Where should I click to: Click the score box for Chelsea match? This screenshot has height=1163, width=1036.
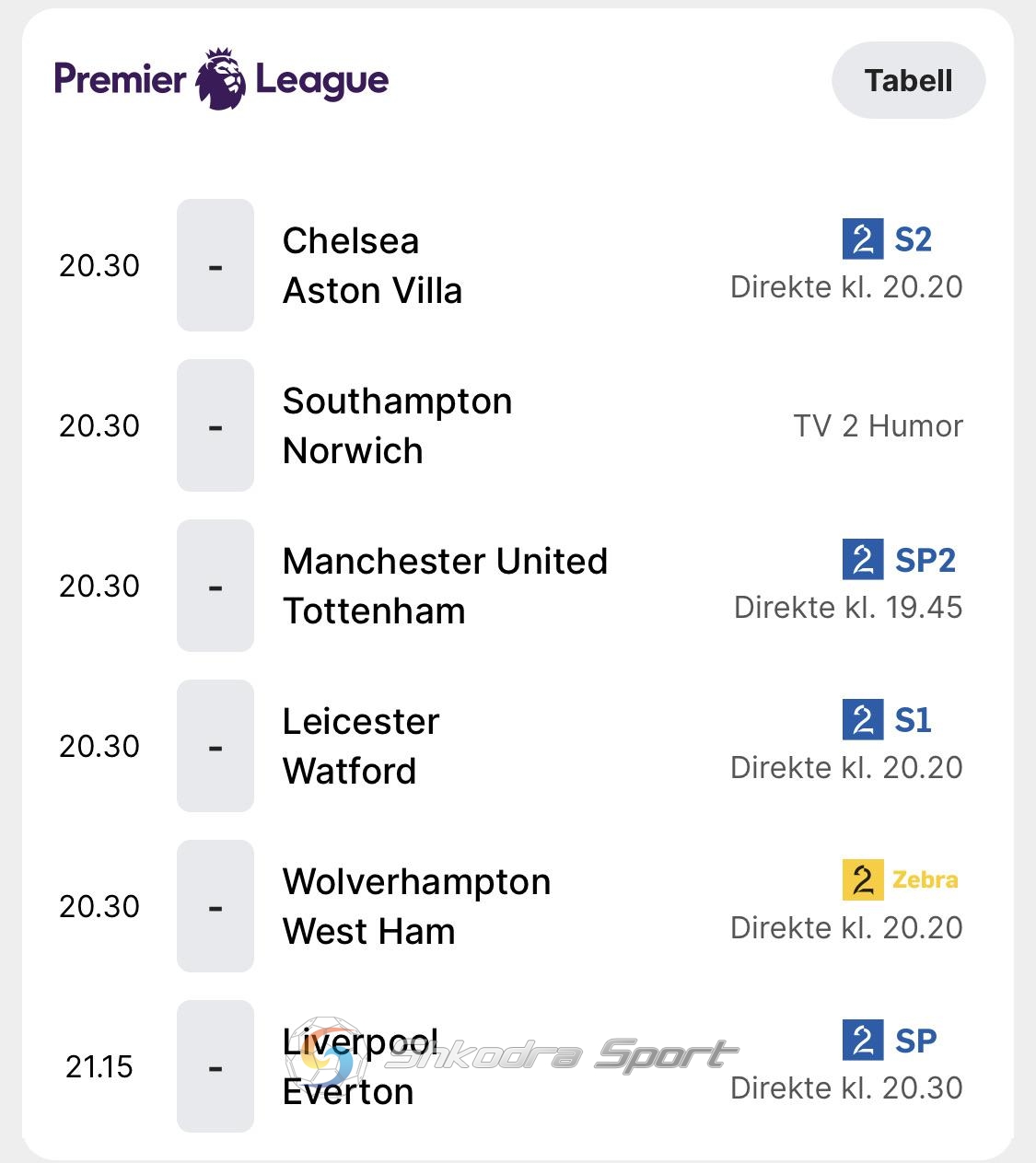pos(215,265)
